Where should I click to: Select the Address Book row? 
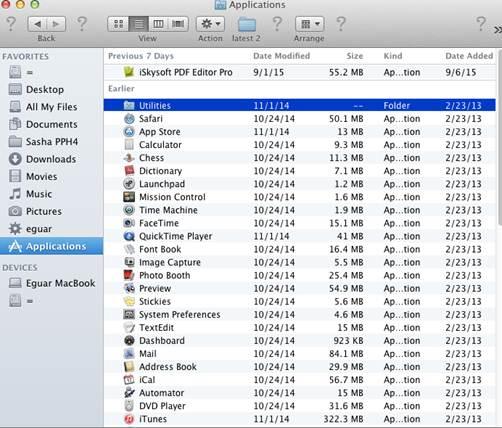tap(300, 367)
